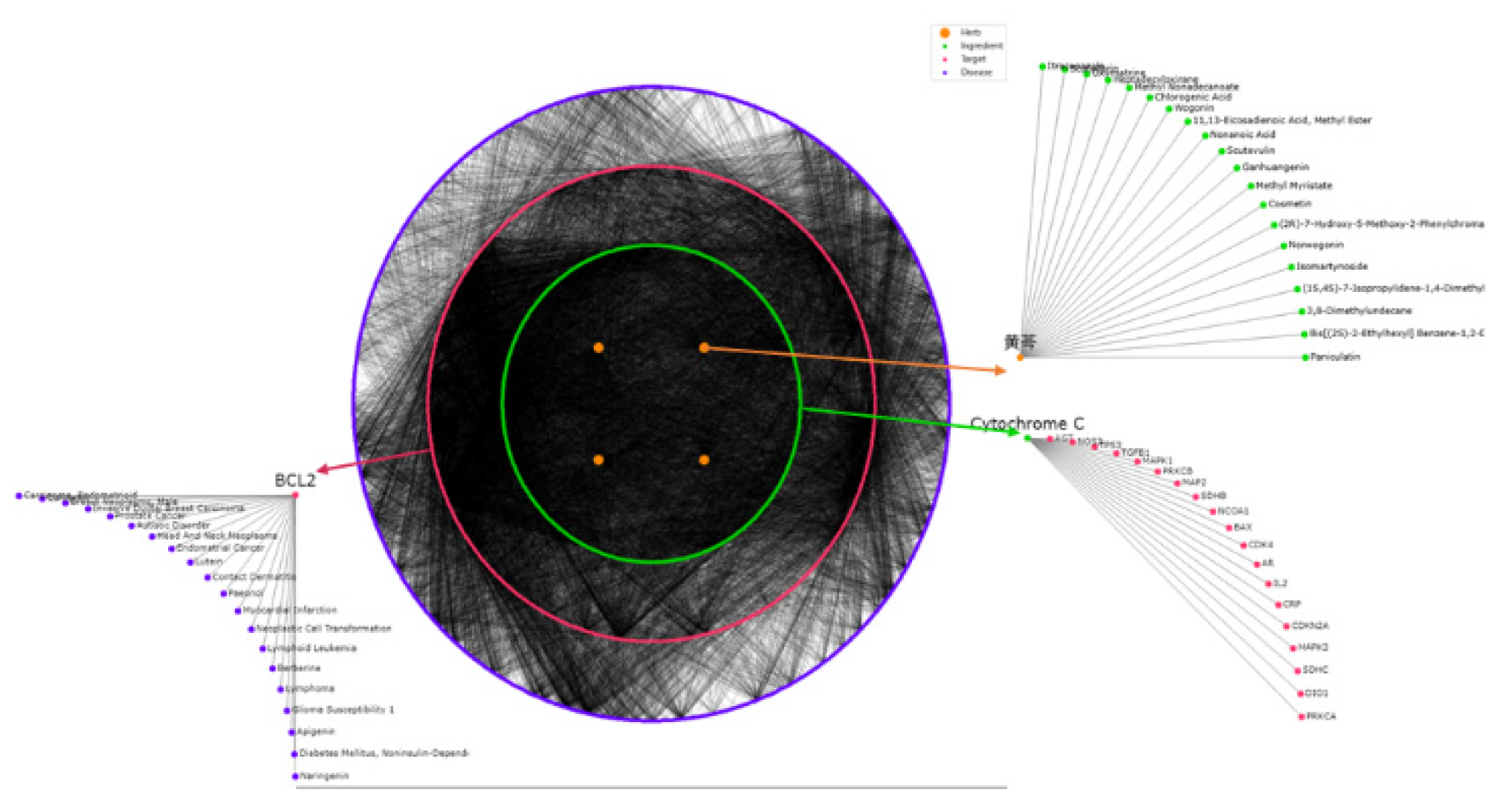Click the BAX target node
The width and height of the screenshot is (1497, 812).
[x=1229, y=527]
